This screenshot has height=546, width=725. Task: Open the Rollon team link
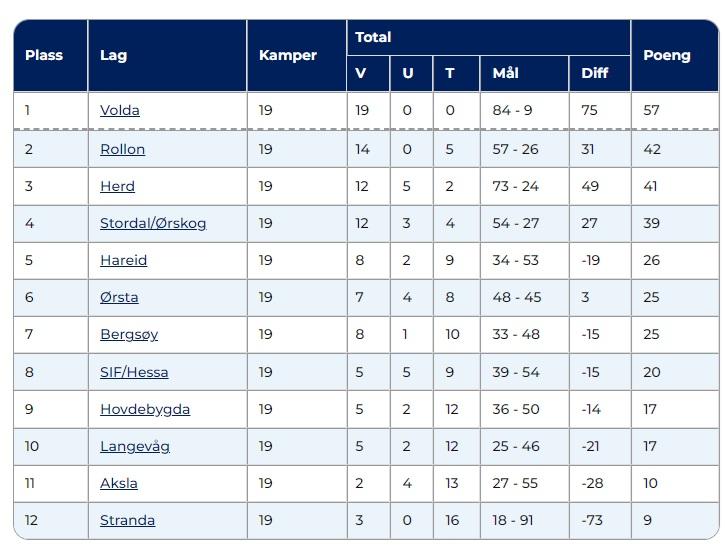[x=123, y=149]
